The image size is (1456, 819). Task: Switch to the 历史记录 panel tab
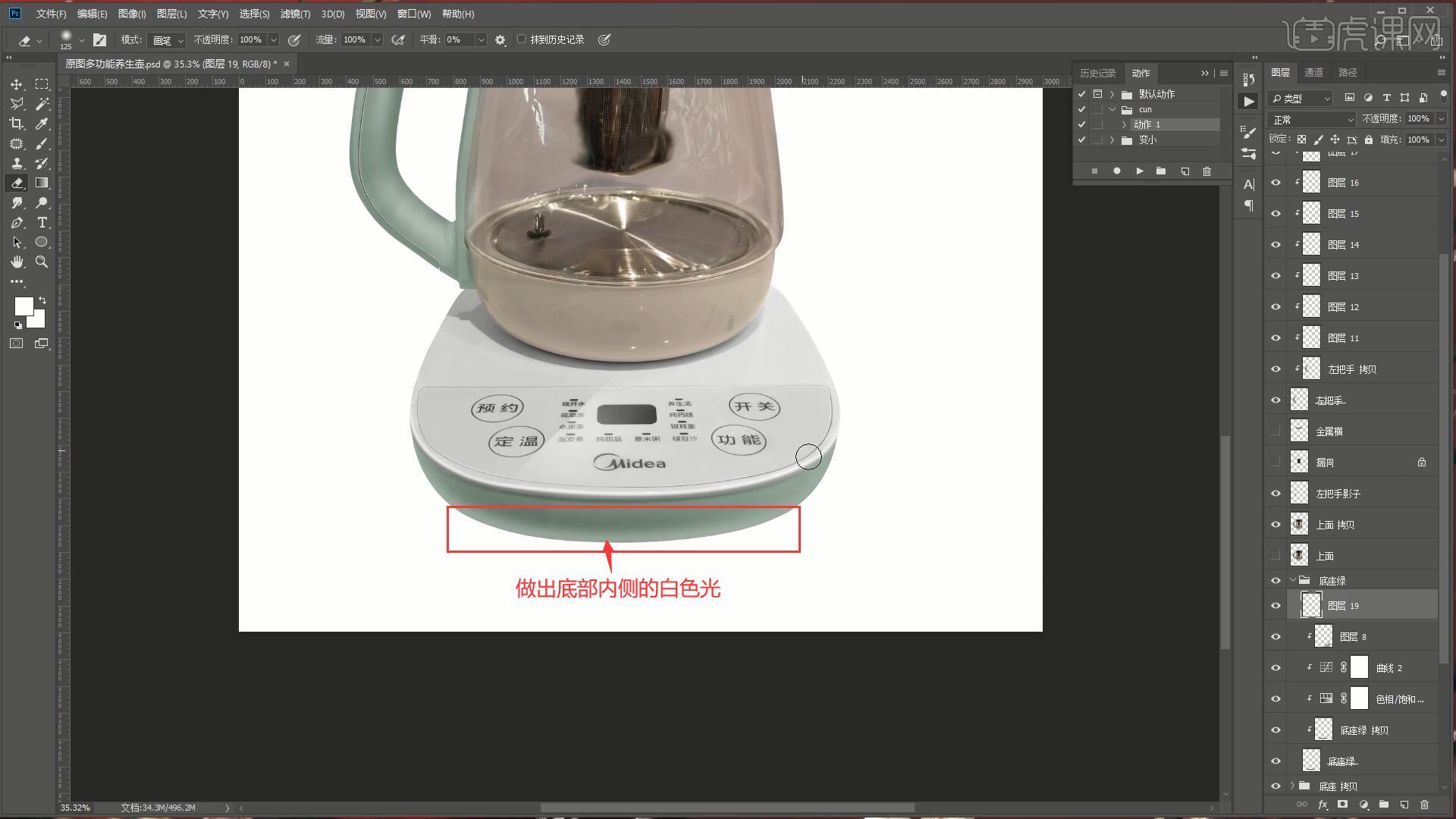[x=1097, y=73]
